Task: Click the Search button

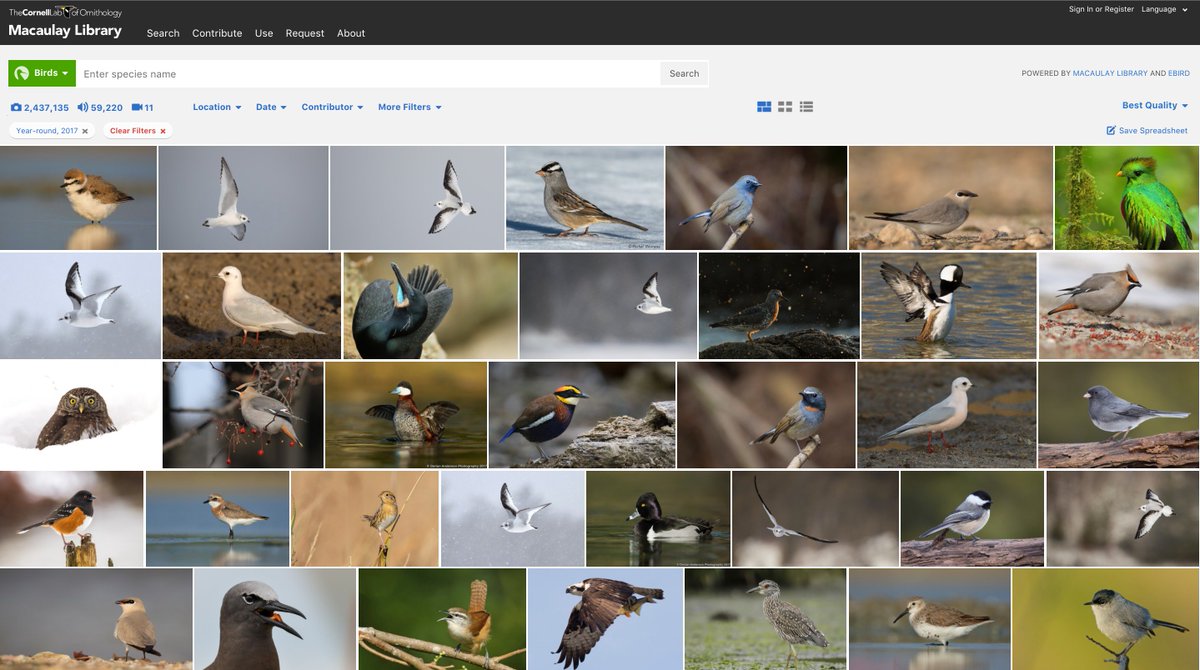Action: [x=684, y=73]
